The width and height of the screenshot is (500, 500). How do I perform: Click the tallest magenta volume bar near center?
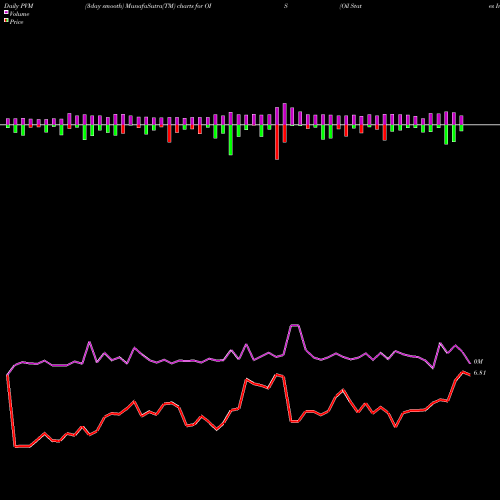[285, 114]
